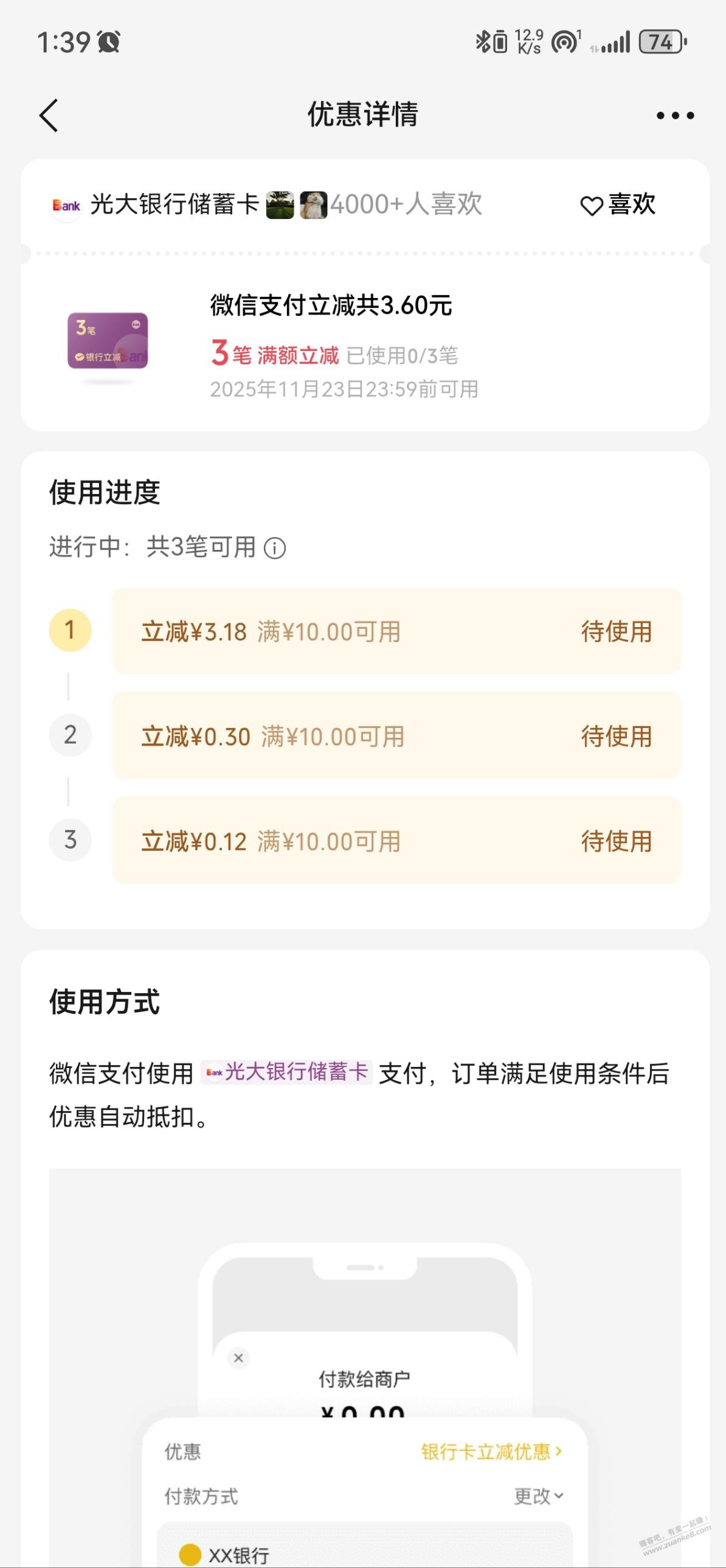This screenshot has width=726, height=1568.
Task: Select the 立减¥0.30 coupon row
Action: click(397, 736)
